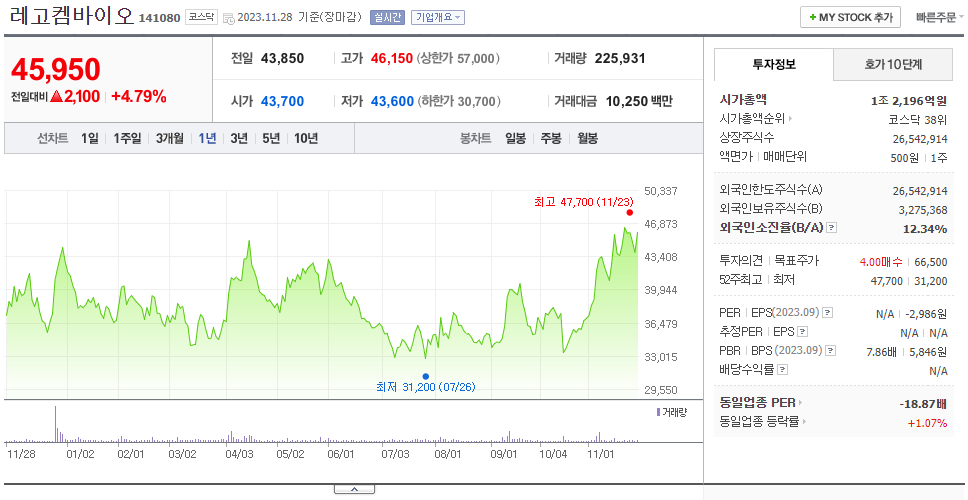Screen dimensions: 968x500
Task: Open help icon next to PER EPS(2023.09)
Action: pyautogui.click(x=828, y=313)
